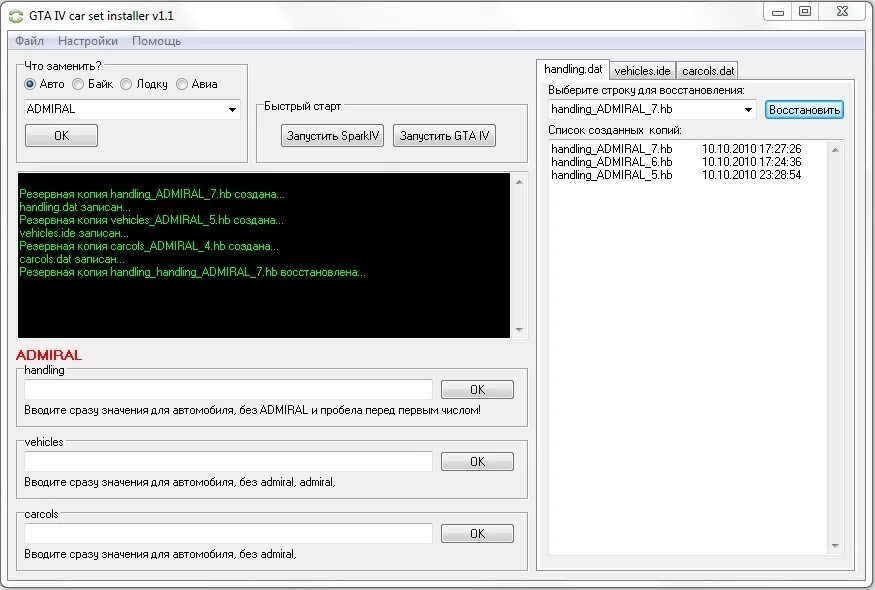Launch SparkIV with the quick start button
Screen dimensions: 875x590
tap(331, 134)
